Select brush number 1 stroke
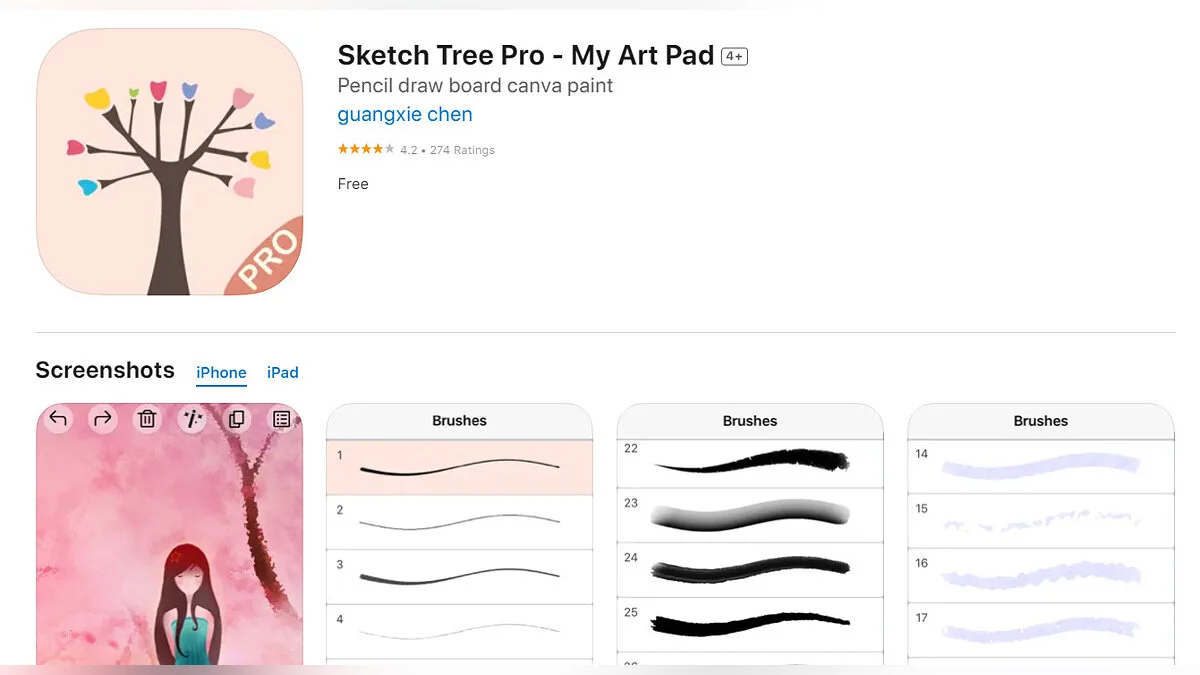1200x675 pixels. click(x=459, y=467)
